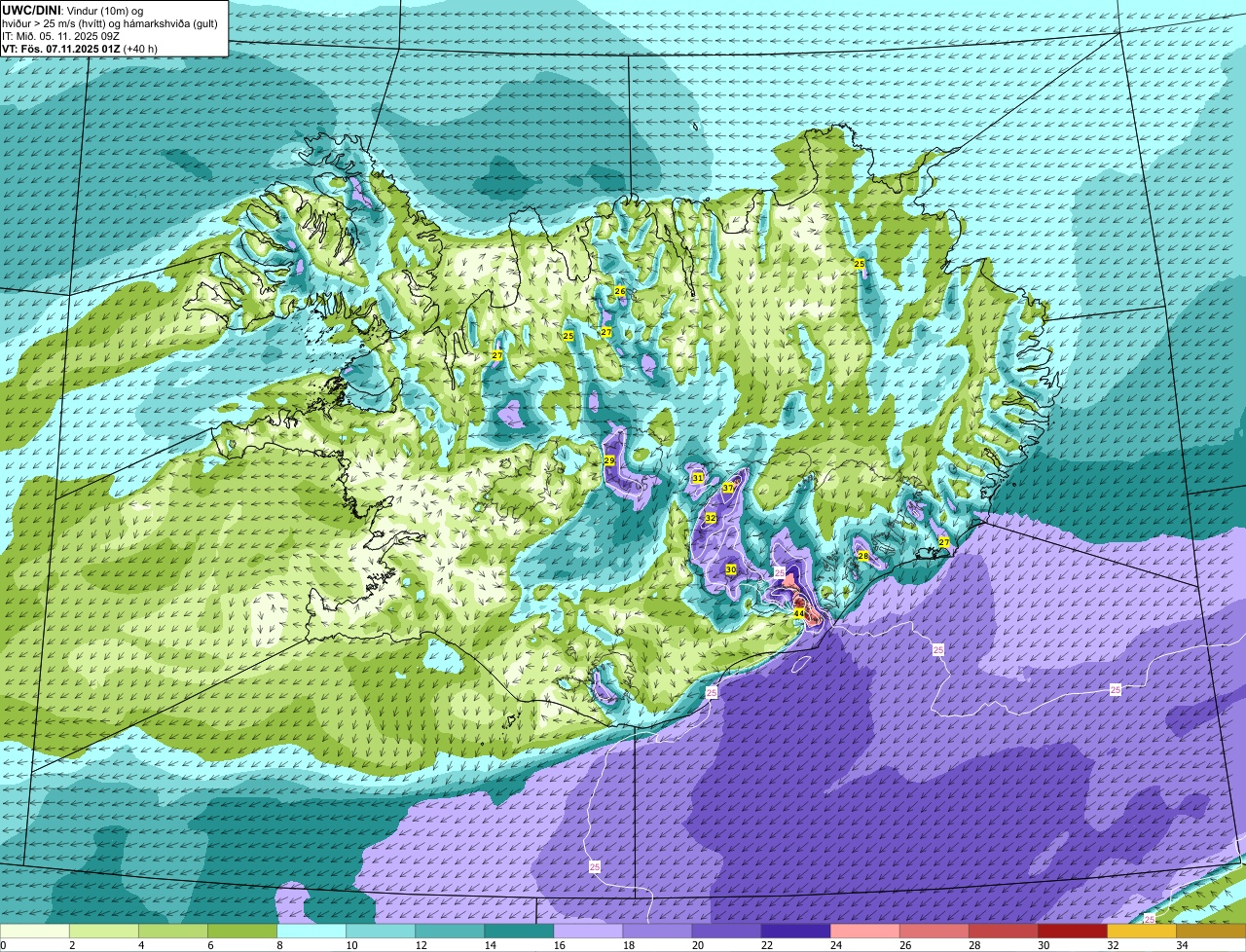Select the 24–26 m/s pink legend swatch
Viewport: 1246px width, 952px height.
(x=864, y=932)
